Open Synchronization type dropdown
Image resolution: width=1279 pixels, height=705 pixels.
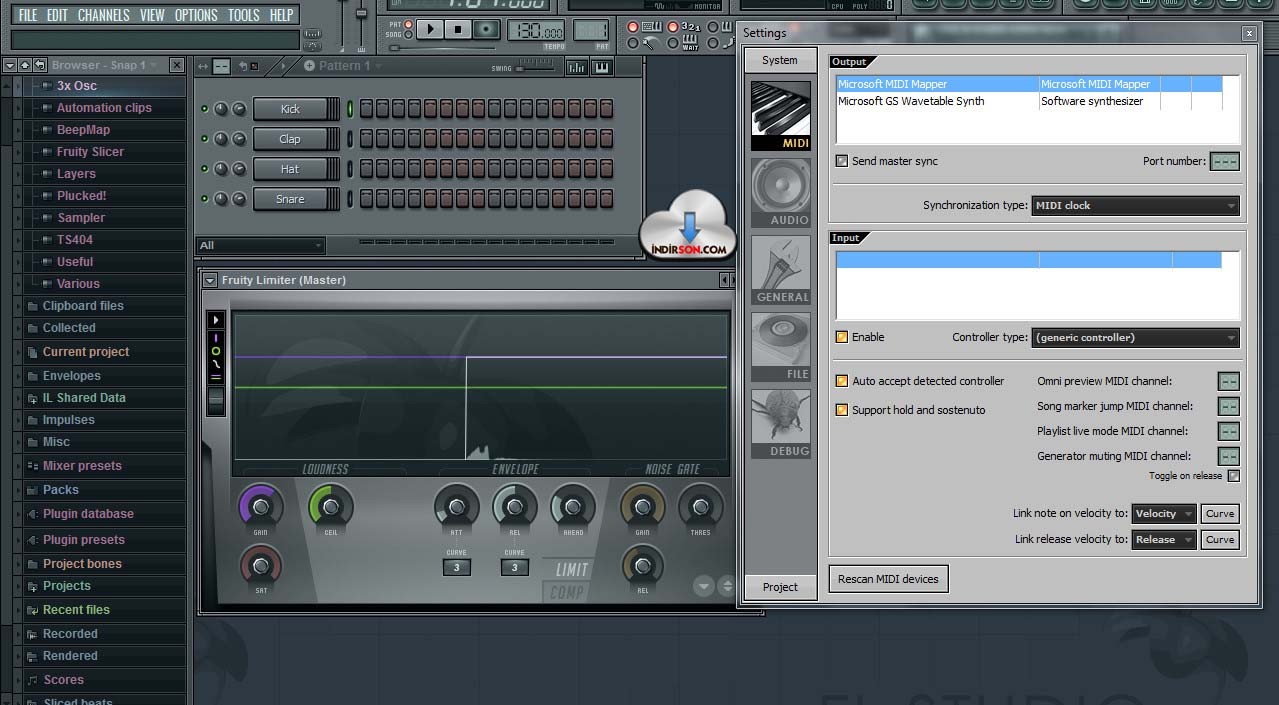1135,206
